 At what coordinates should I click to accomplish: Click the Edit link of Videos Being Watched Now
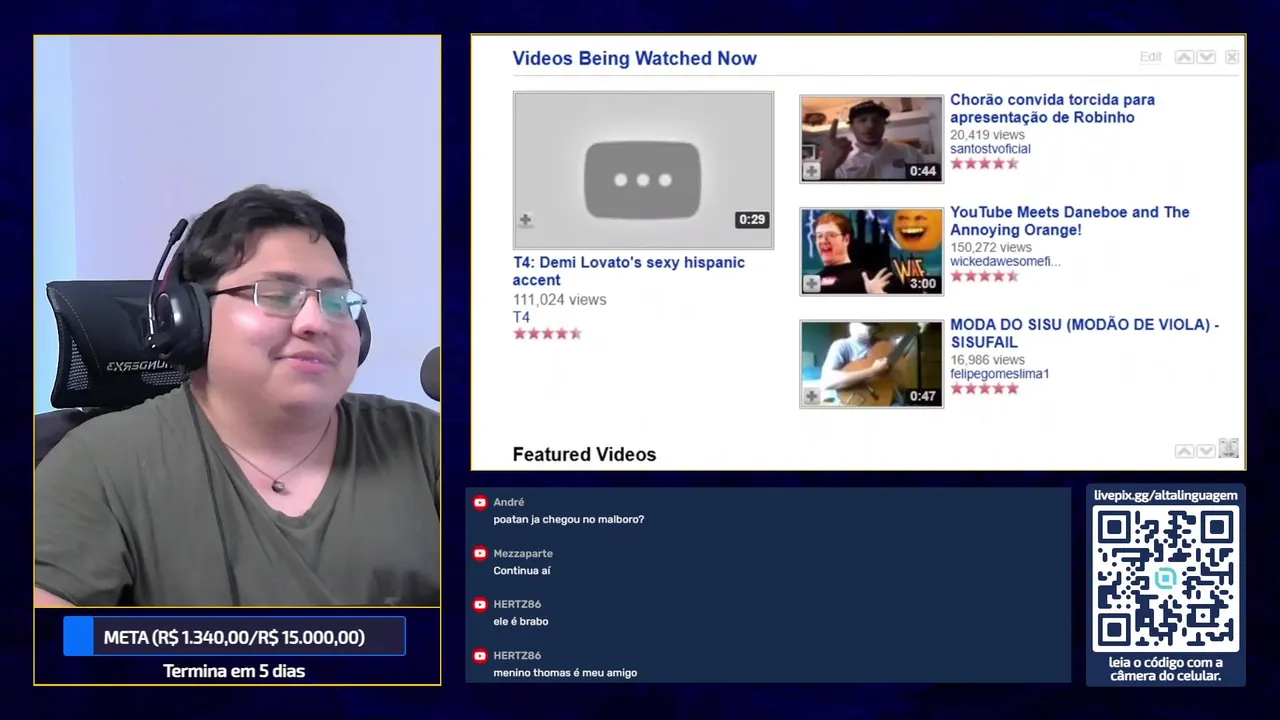coord(1150,57)
